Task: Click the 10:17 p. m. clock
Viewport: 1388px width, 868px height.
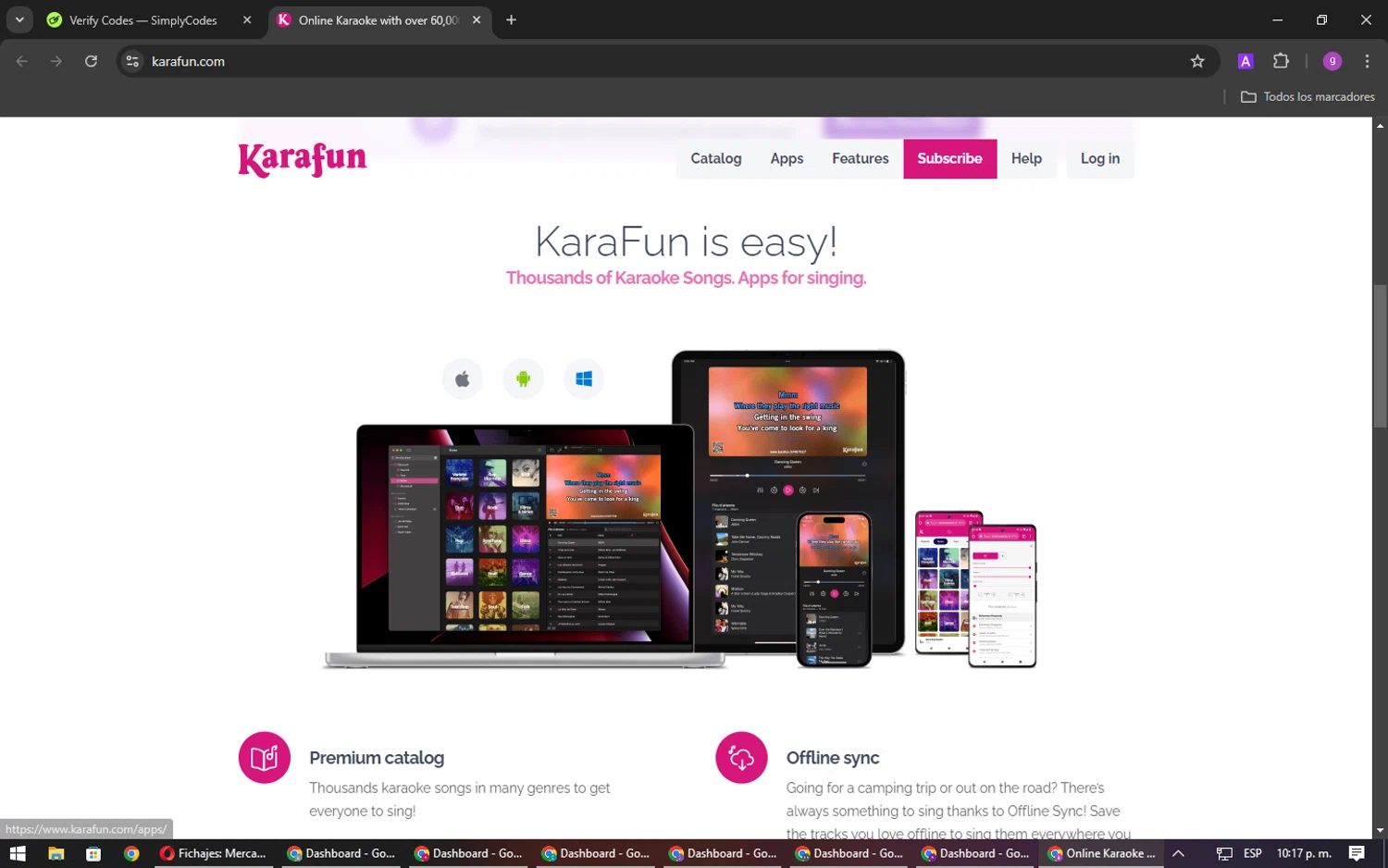Action: tap(1303, 853)
